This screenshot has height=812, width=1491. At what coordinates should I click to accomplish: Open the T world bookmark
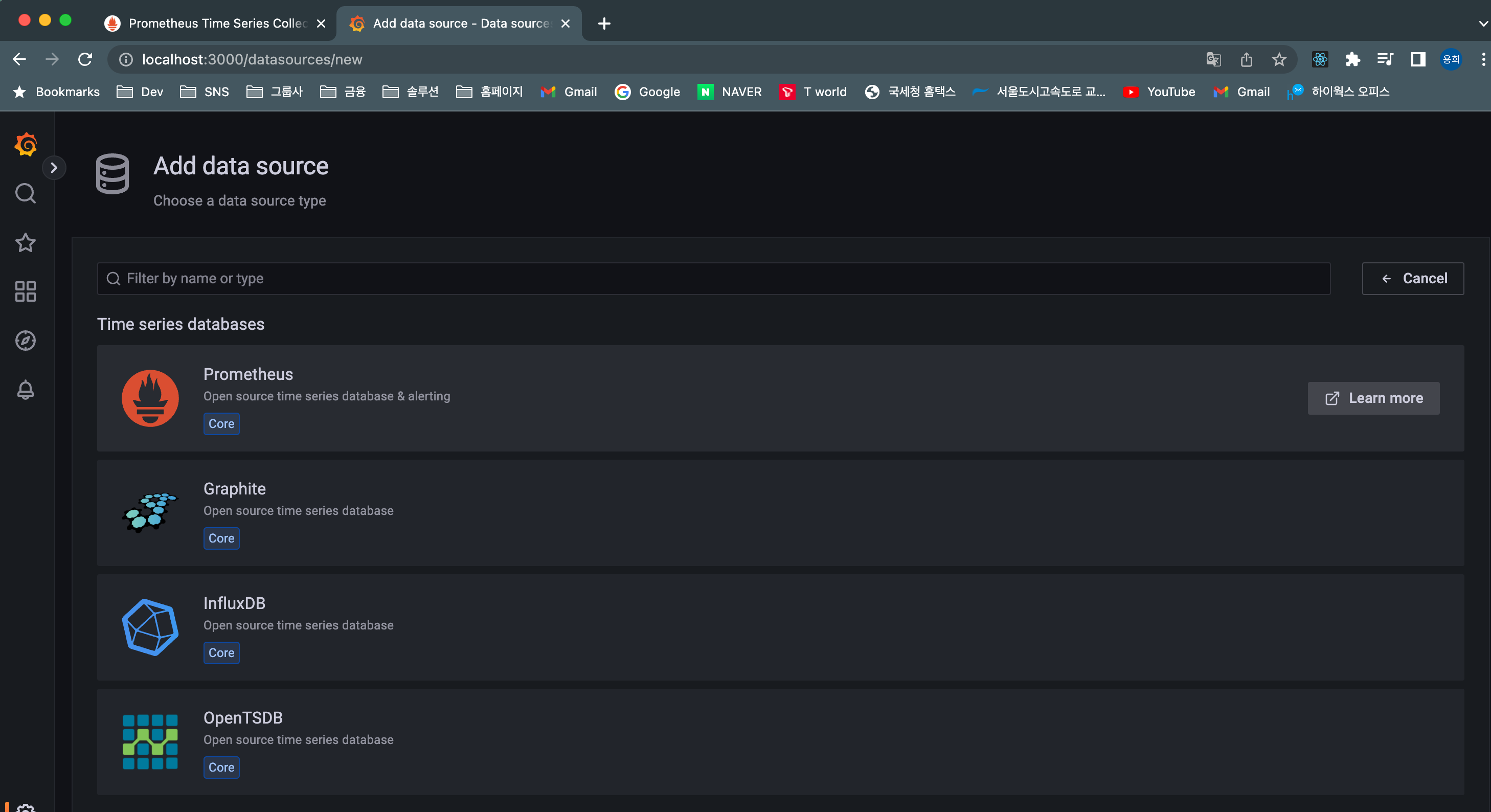pyautogui.click(x=813, y=92)
